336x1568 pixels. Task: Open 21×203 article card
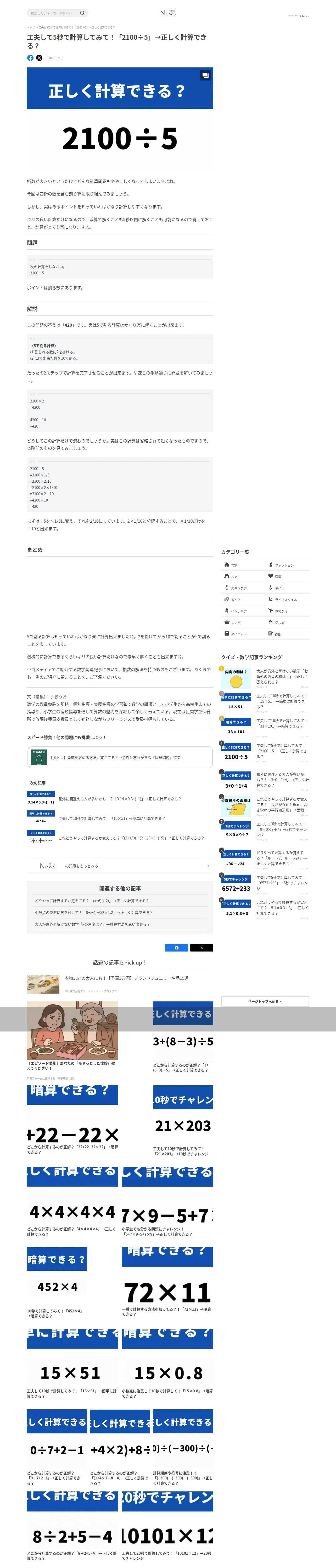tap(183, 1120)
